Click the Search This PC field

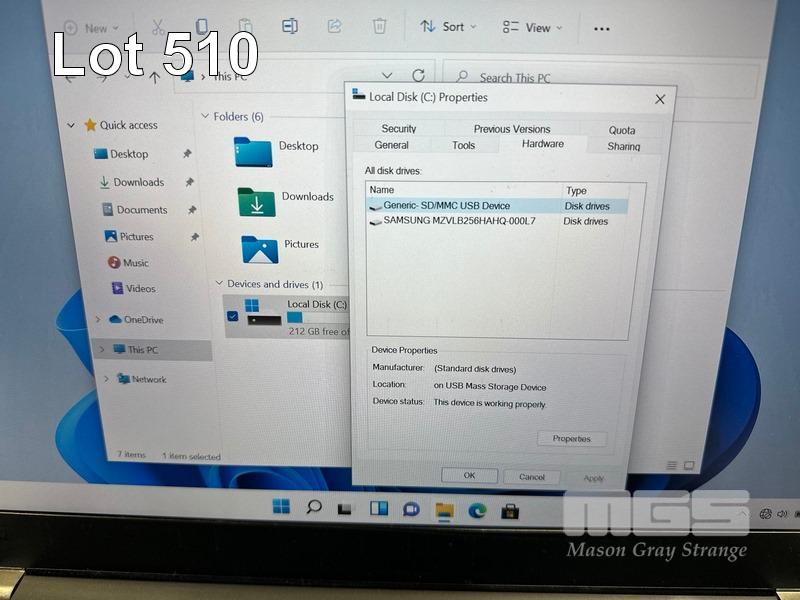(560, 78)
